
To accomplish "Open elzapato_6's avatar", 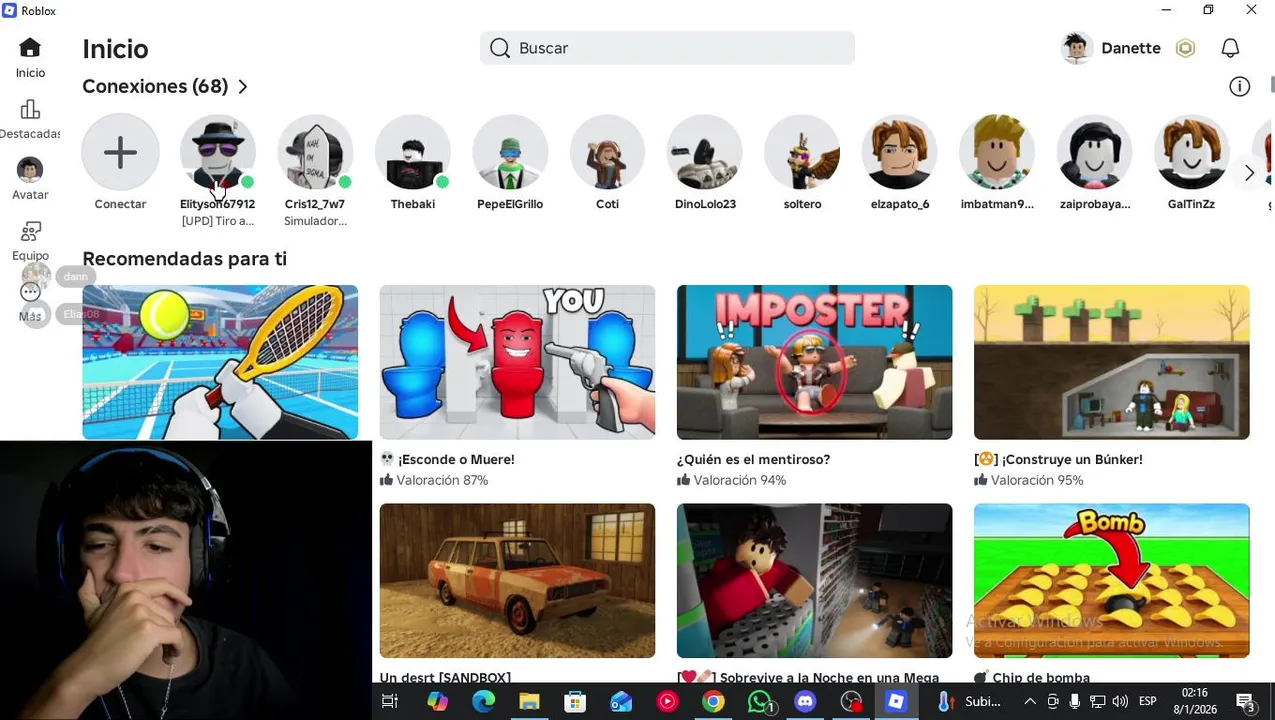I will 900,153.
